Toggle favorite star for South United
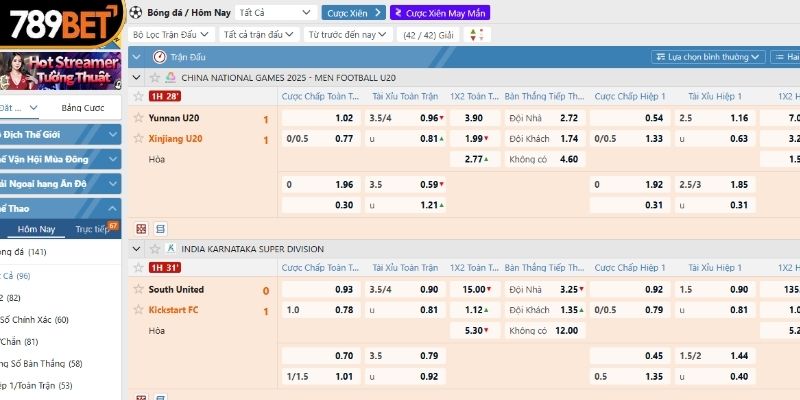This screenshot has width=800, height=400. (139, 290)
